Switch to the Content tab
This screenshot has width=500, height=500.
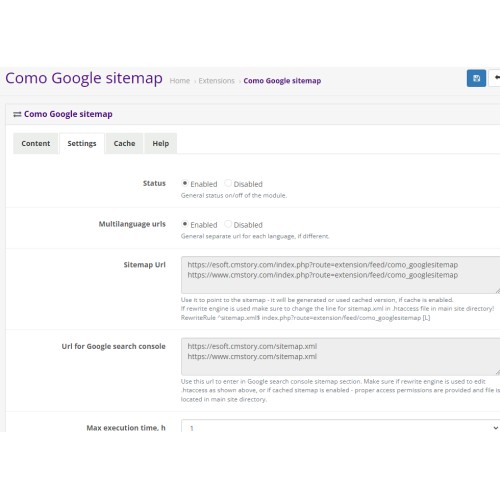(x=36, y=143)
